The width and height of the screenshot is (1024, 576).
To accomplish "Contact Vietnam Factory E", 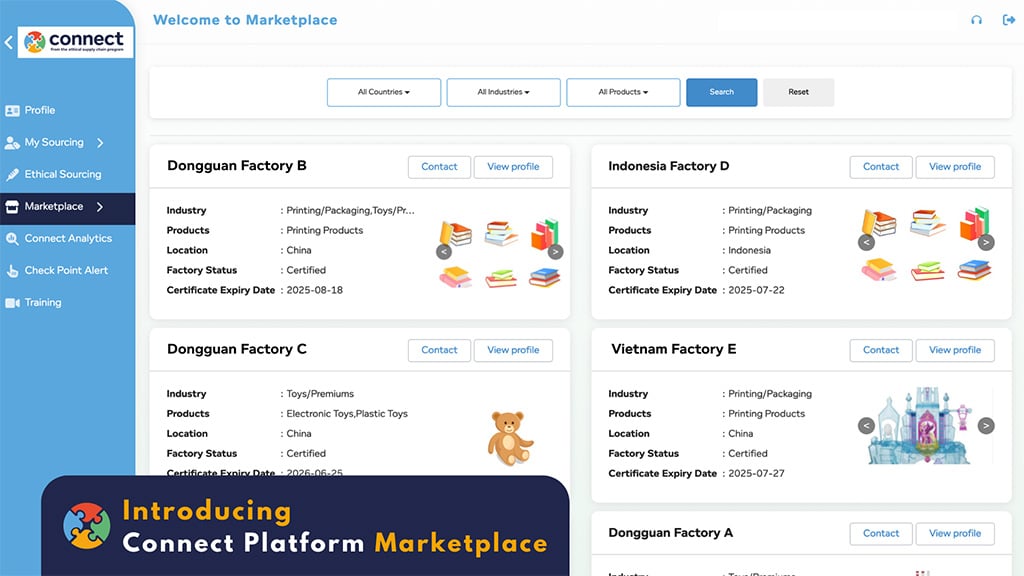I will point(881,350).
